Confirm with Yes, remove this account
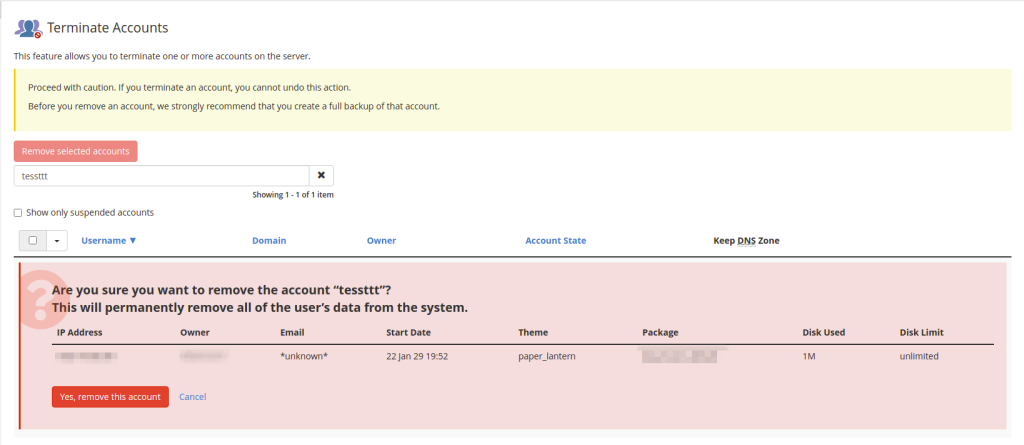This screenshot has height=445, width=1024. point(110,397)
